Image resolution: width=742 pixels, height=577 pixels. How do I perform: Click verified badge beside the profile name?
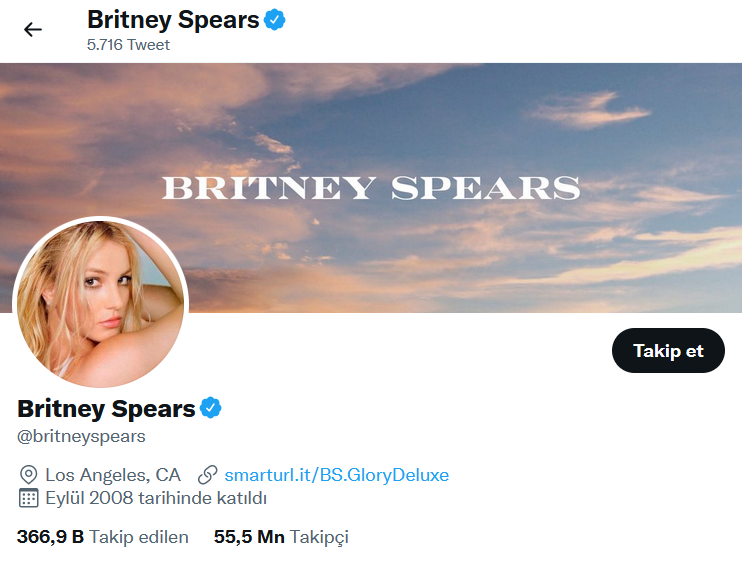coord(210,408)
